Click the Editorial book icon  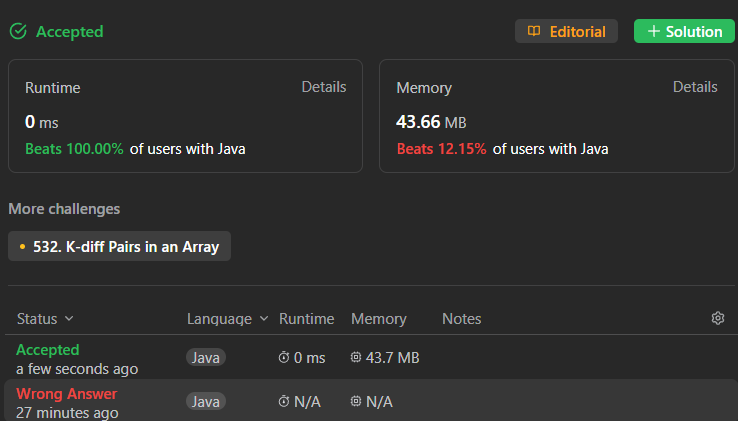pyautogui.click(x=534, y=32)
